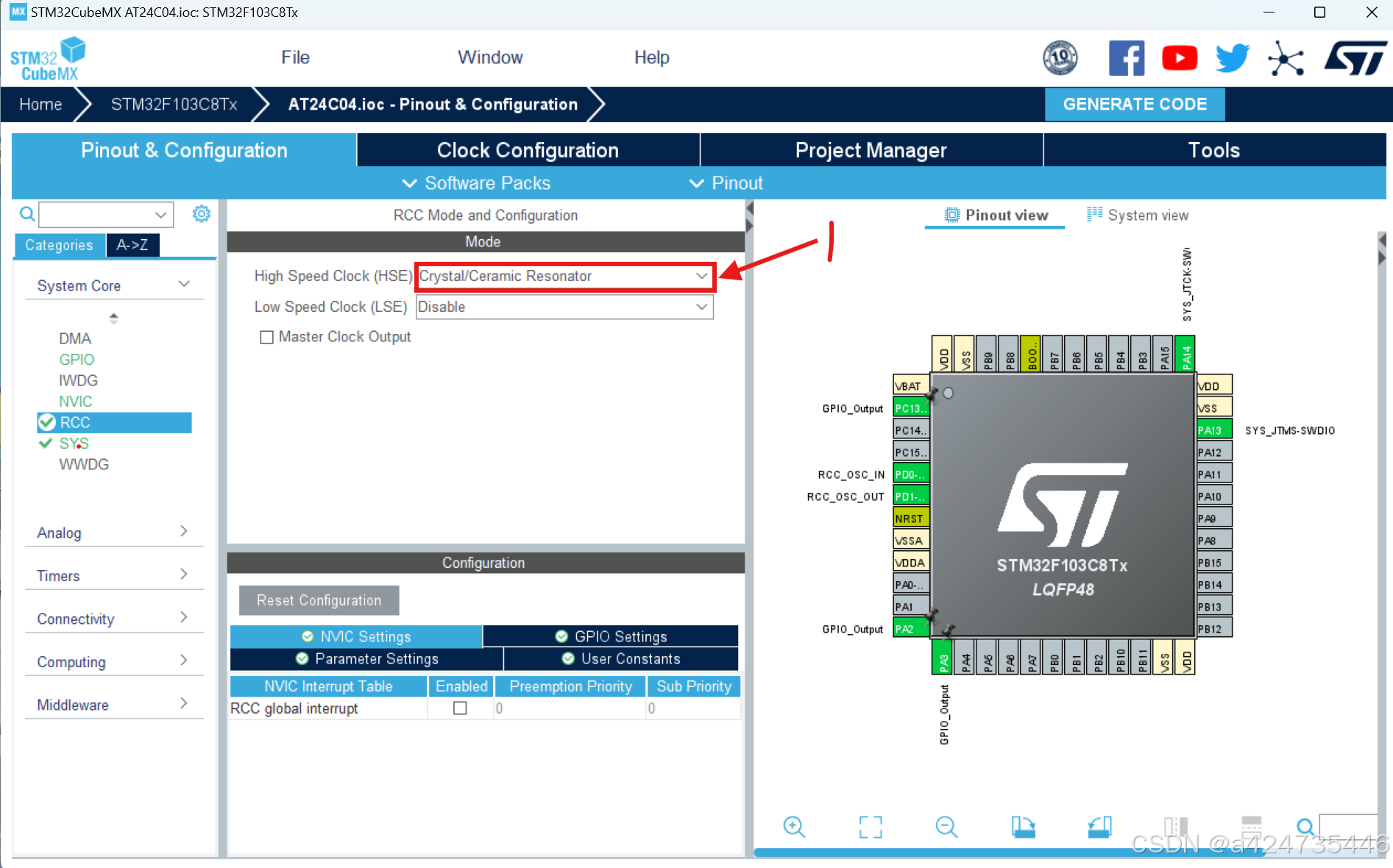
Task: Enable the Master Clock Output checkbox
Action: (x=267, y=337)
